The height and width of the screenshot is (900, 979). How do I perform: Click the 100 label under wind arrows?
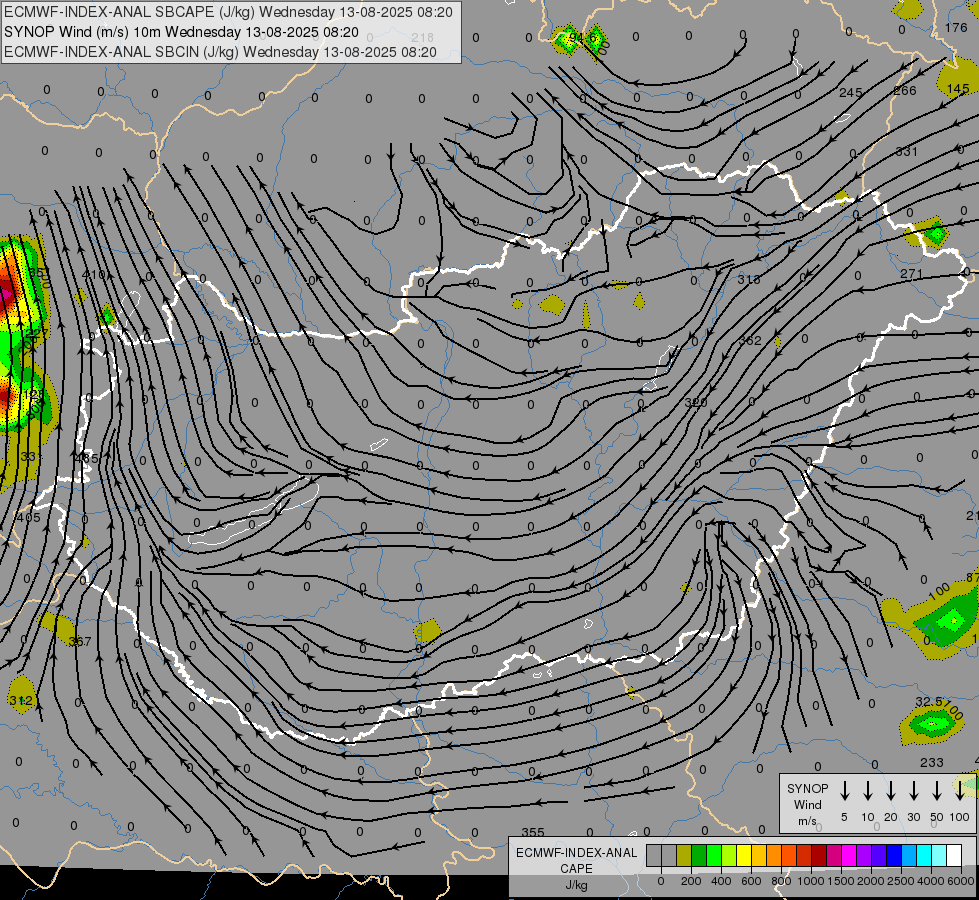click(960, 817)
